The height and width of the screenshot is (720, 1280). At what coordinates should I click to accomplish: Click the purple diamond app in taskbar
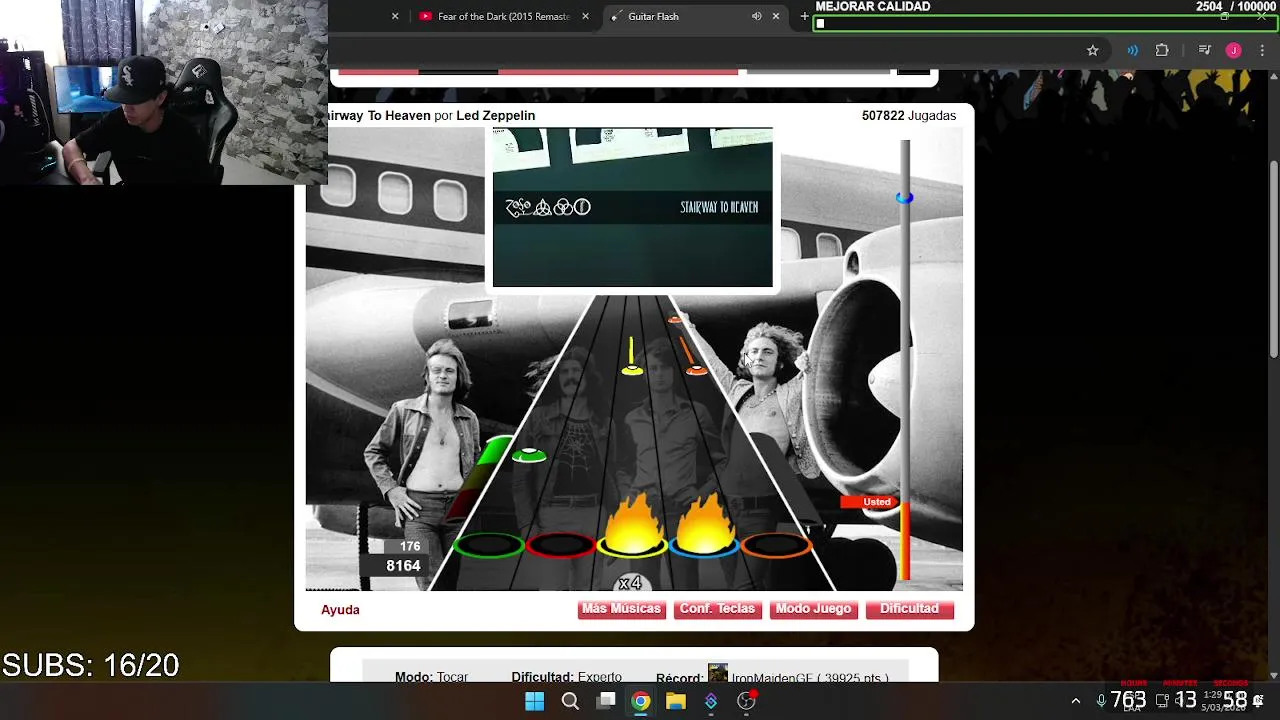pyautogui.click(x=711, y=701)
